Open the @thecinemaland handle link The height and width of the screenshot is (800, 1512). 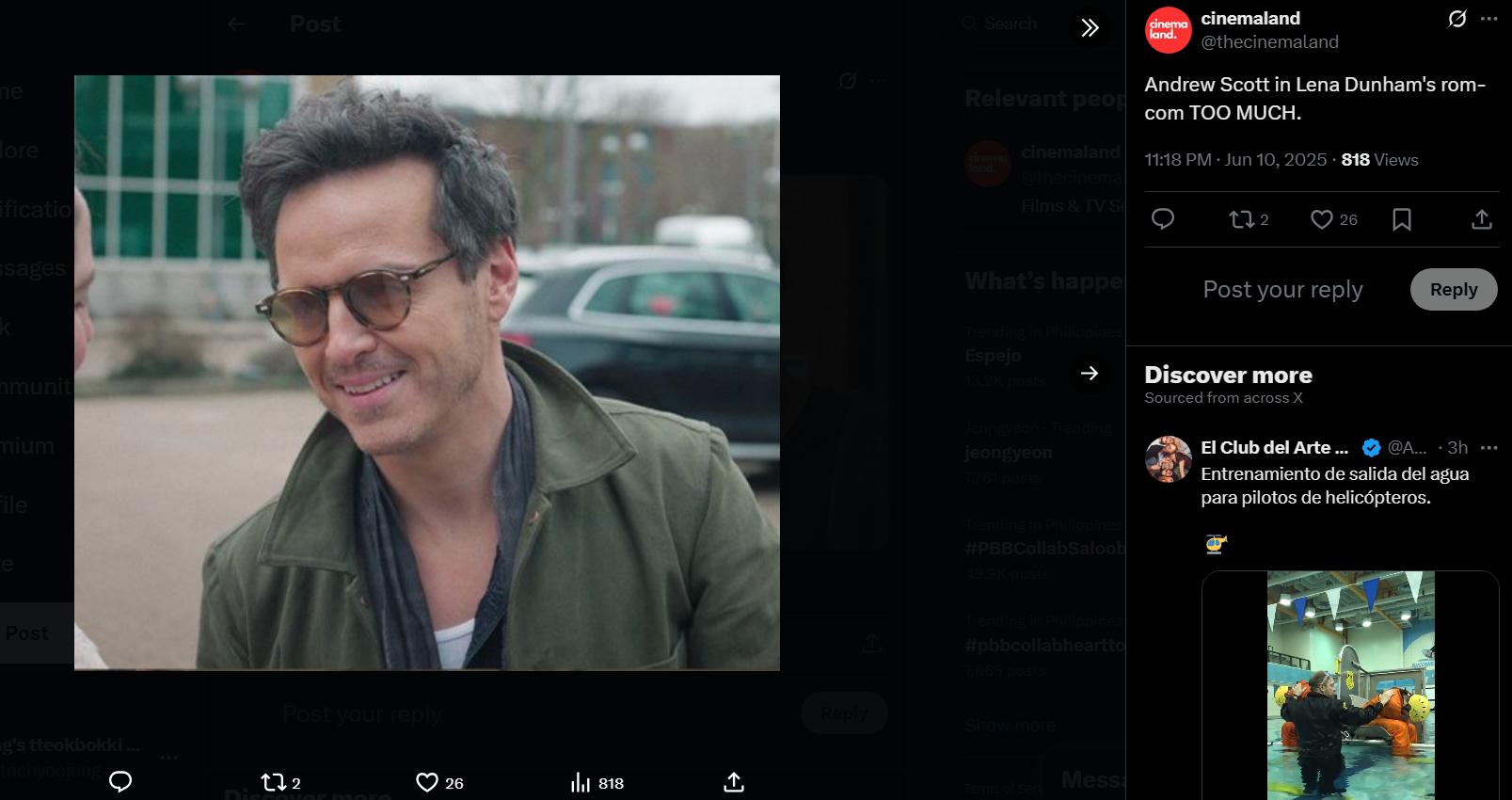tap(1269, 42)
